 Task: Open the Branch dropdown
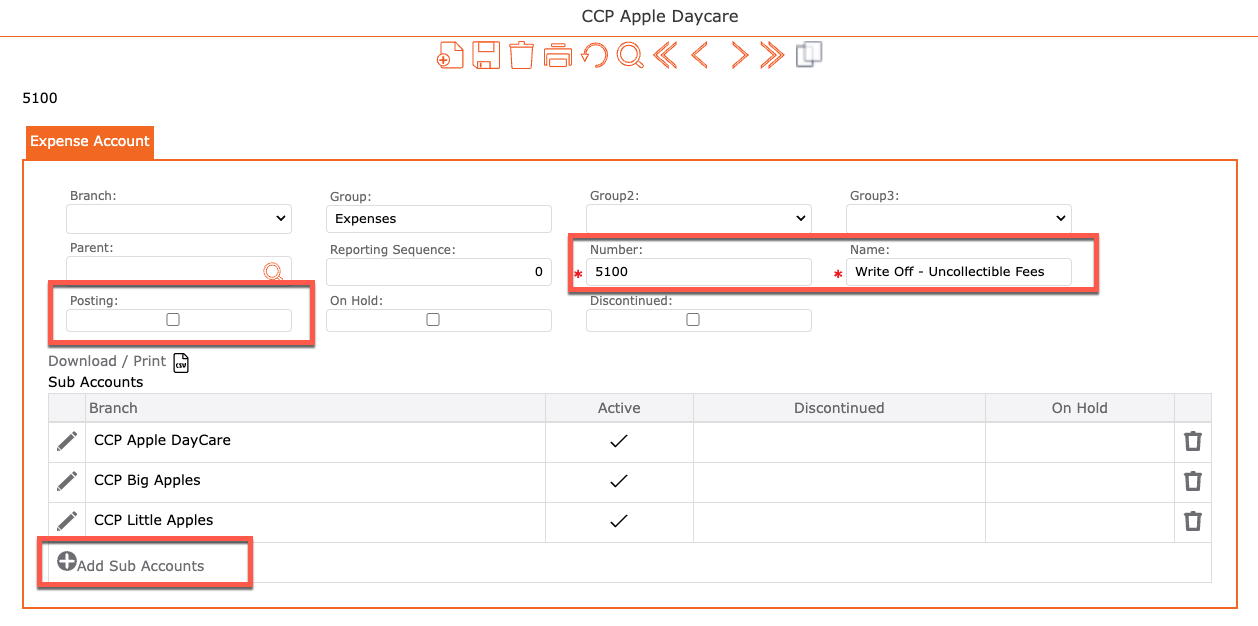pyautogui.click(x=179, y=218)
